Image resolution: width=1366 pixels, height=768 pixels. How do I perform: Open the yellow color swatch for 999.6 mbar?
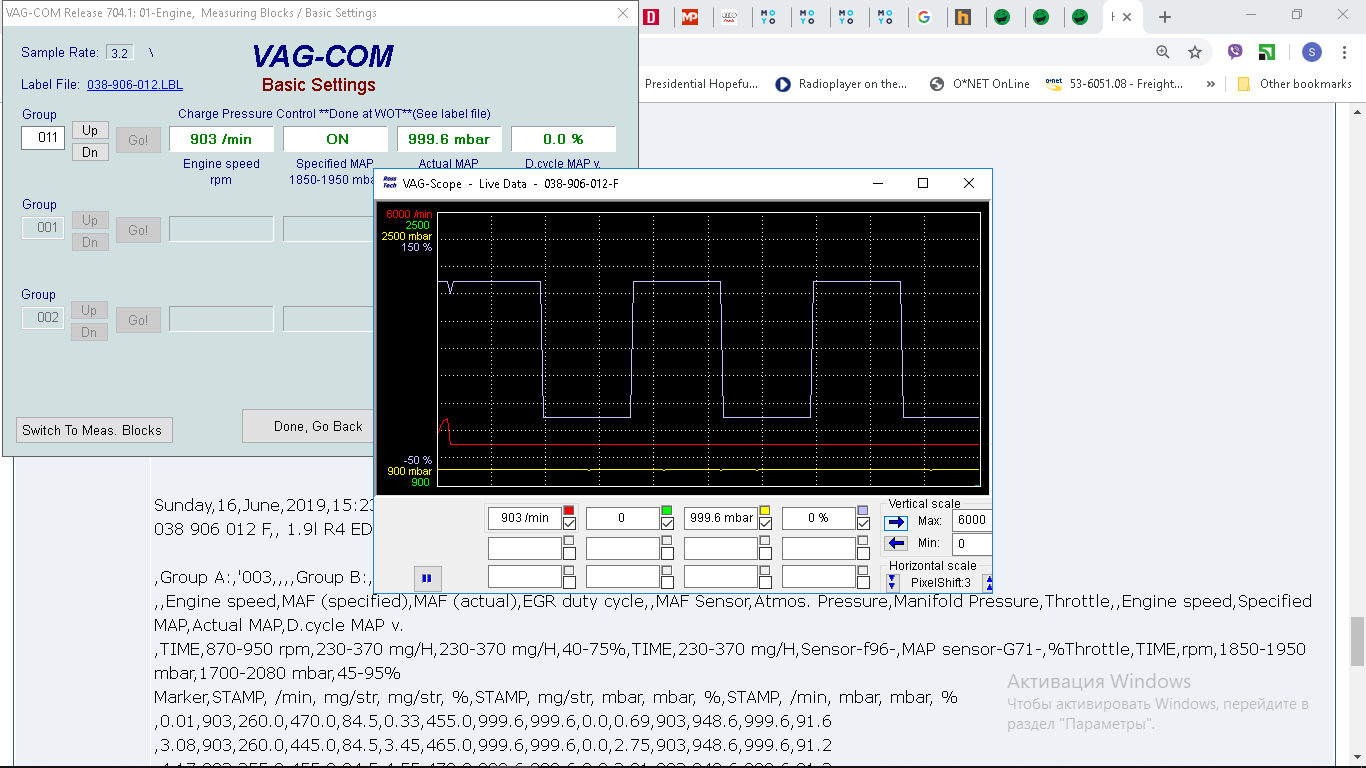[x=765, y=510]
